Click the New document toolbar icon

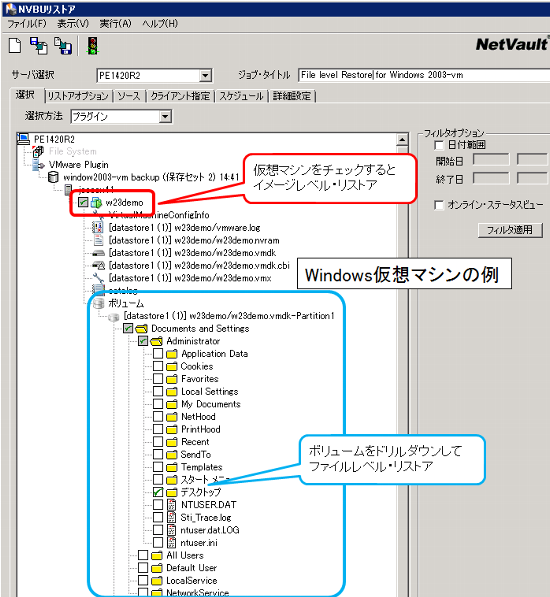(x=15, y=46)
